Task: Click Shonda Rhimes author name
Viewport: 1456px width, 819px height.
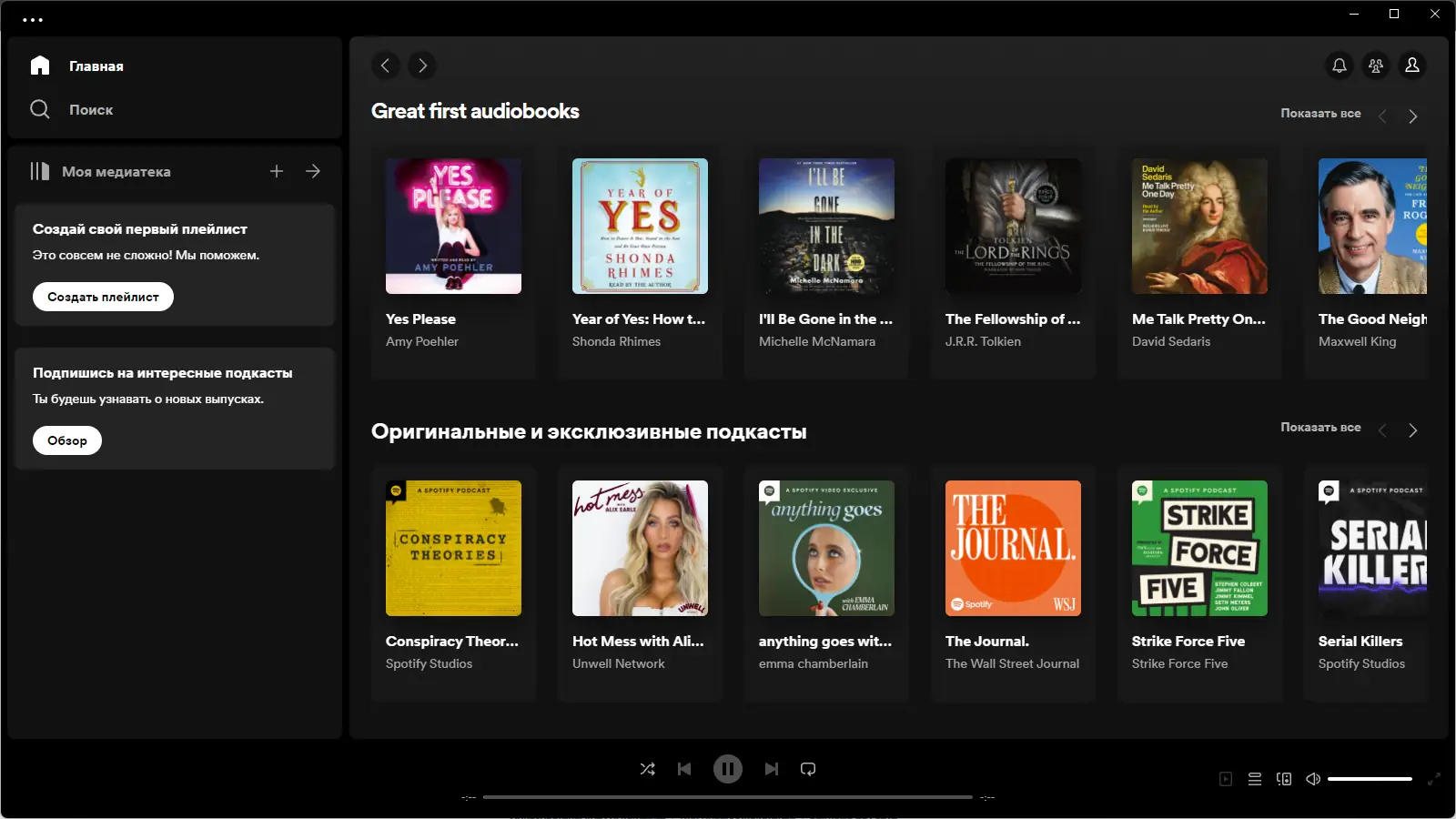Action: 616,342
